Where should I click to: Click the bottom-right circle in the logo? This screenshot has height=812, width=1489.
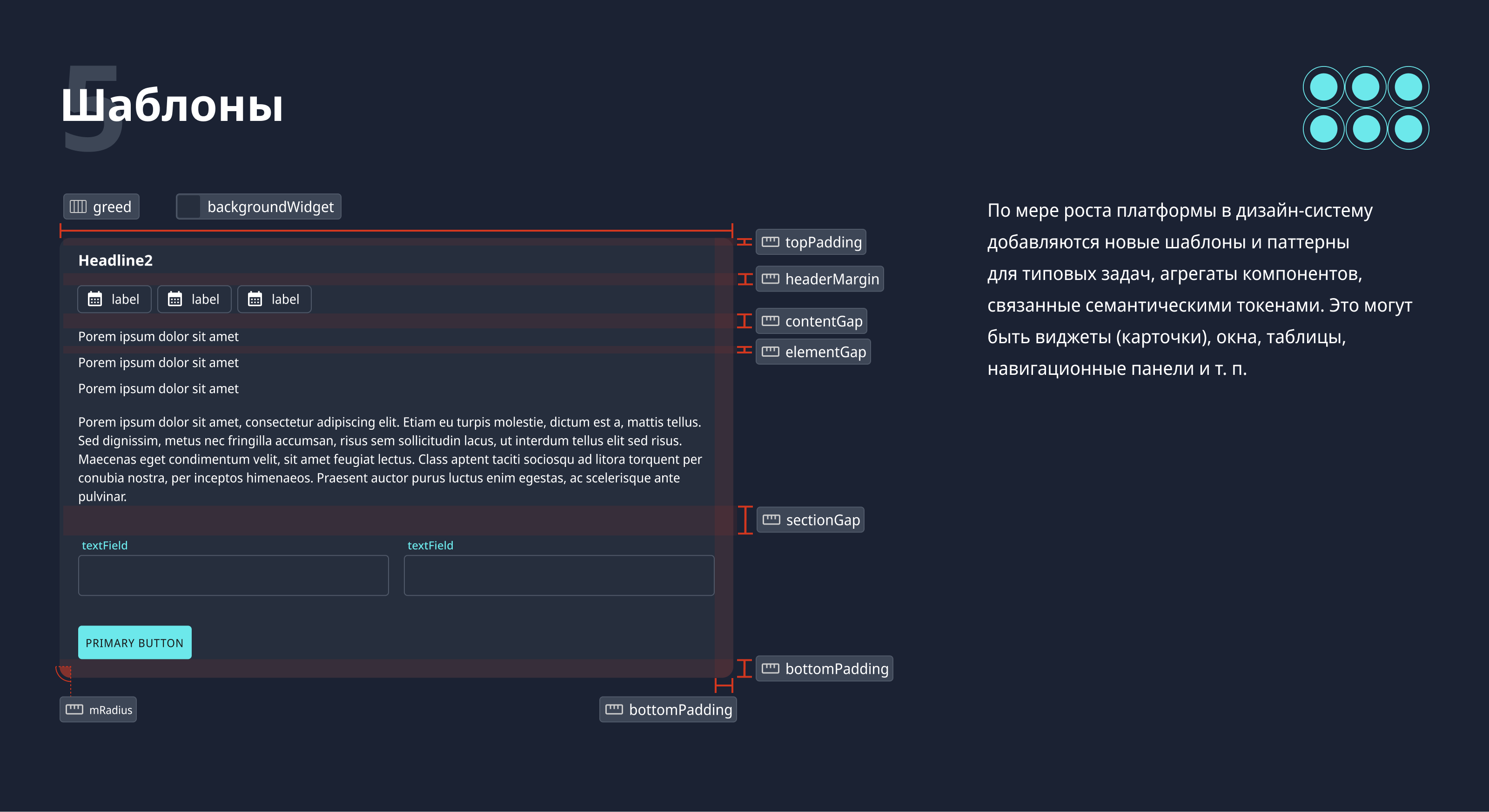(1408, 129)
